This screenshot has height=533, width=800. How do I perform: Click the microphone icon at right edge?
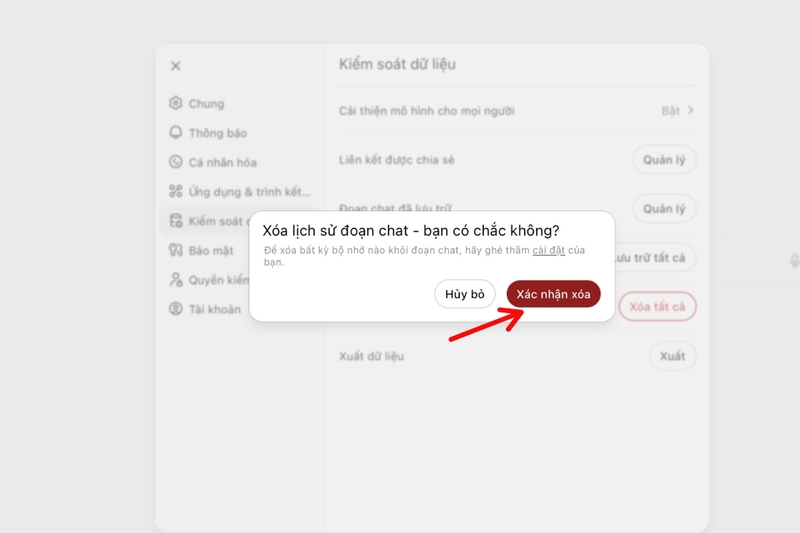coord(793,261)
